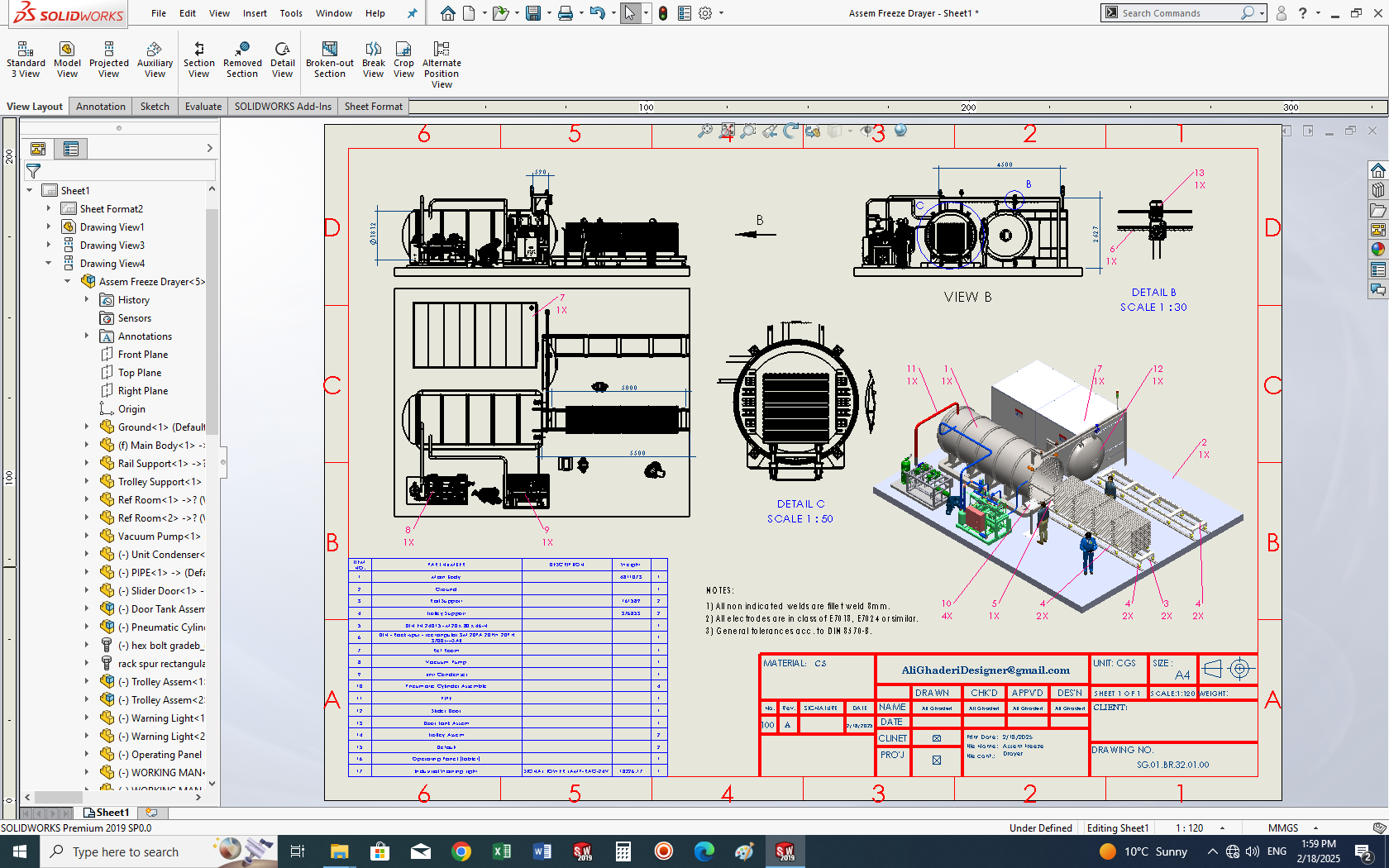The width and height of the screenshot is (1389, 868).
Task: Collapse the Drawing View4 tree node
Action: click(49, 263)
